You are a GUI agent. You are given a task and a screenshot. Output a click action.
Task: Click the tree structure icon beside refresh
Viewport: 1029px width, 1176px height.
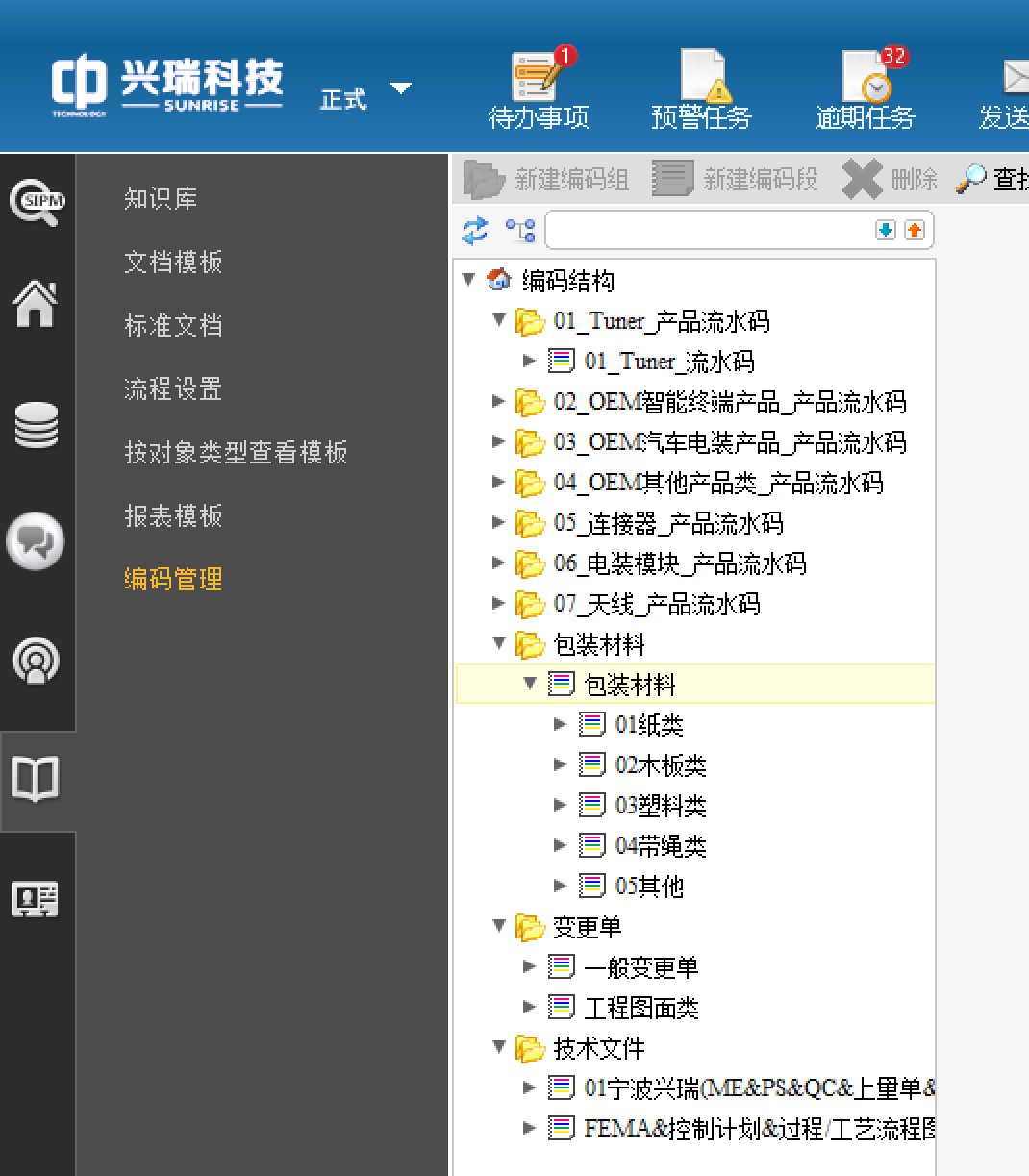[520, 231]
